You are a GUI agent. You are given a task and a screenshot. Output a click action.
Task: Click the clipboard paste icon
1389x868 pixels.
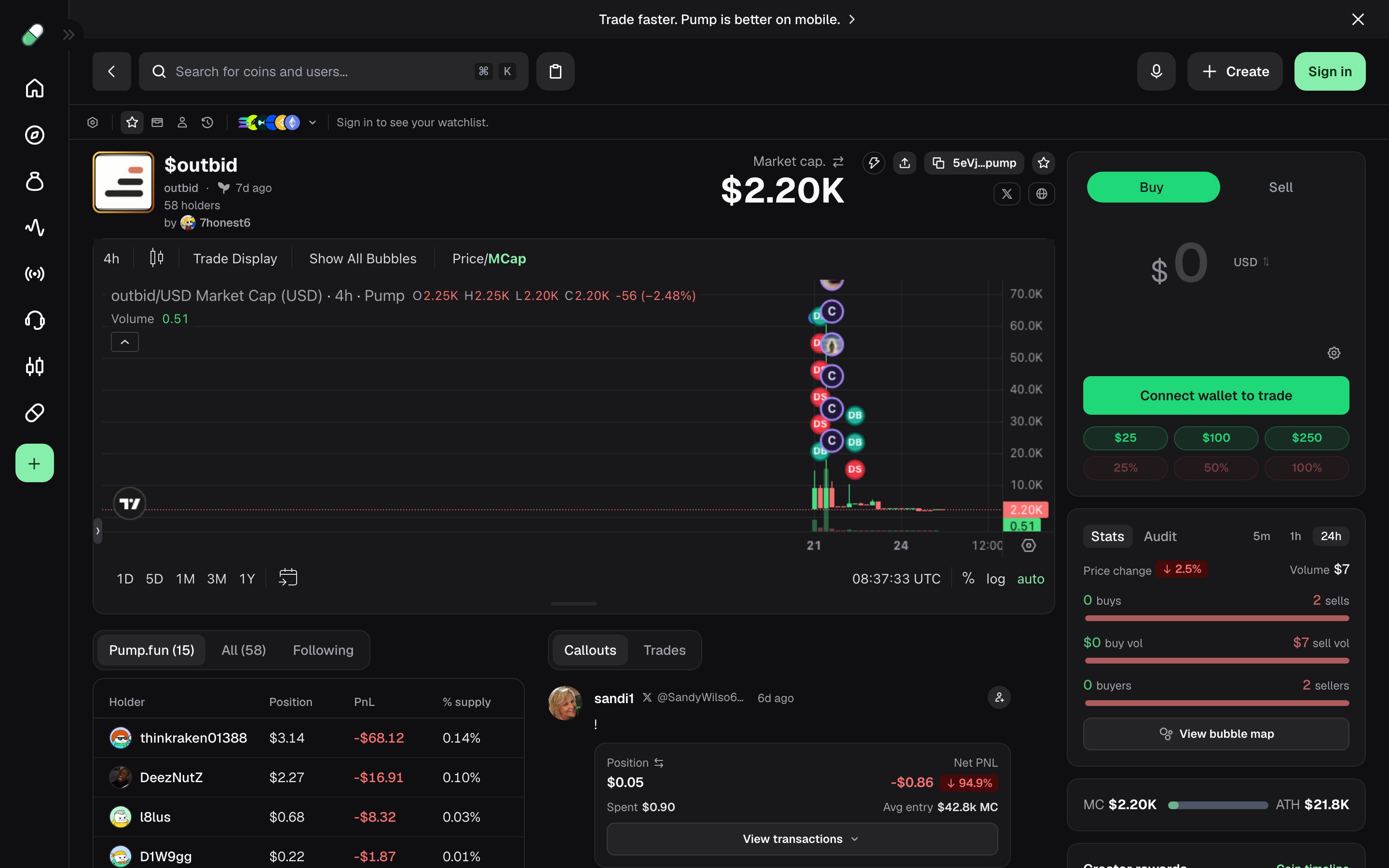coord(556,71)
